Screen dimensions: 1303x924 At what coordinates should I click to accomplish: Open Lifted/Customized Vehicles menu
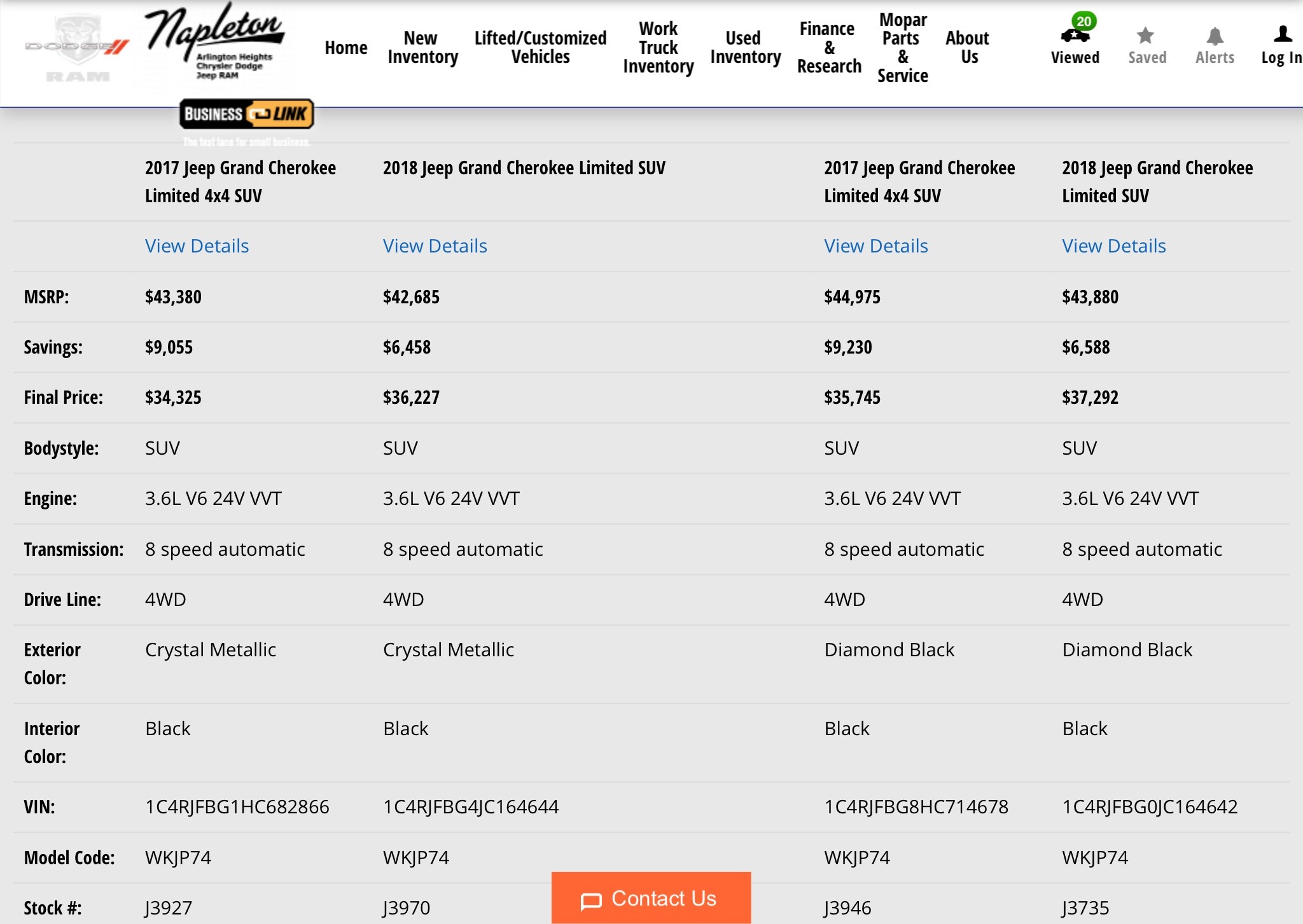540,48
